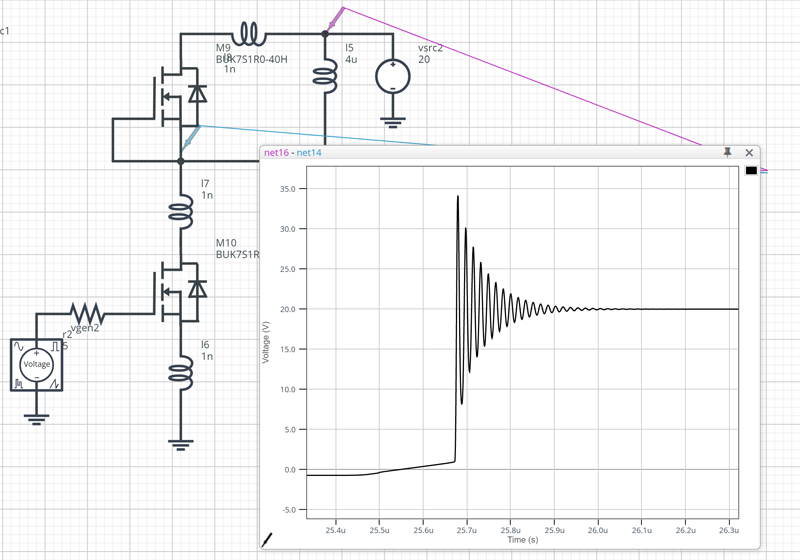The width and height of the screenshot is (800, 560).
Task: Click the wire junction dot below M9
Action: click(x=181, y=161)
